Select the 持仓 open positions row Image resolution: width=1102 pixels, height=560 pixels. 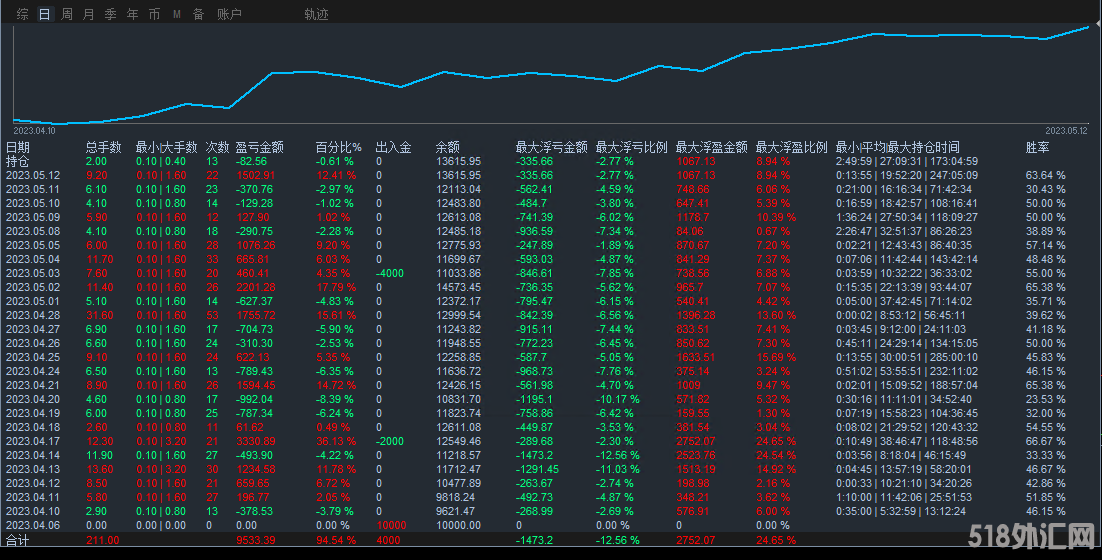18,161
